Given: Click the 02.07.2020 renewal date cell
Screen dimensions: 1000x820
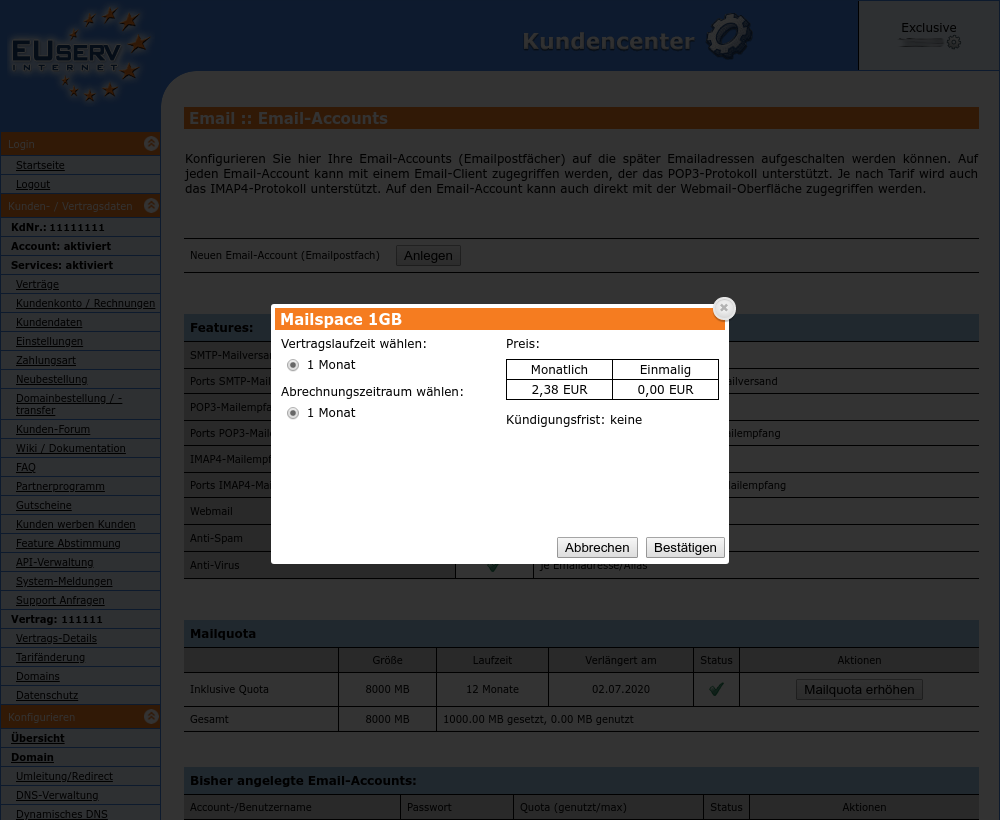Looking at the screenshot, I should click(x=621, y=689).
